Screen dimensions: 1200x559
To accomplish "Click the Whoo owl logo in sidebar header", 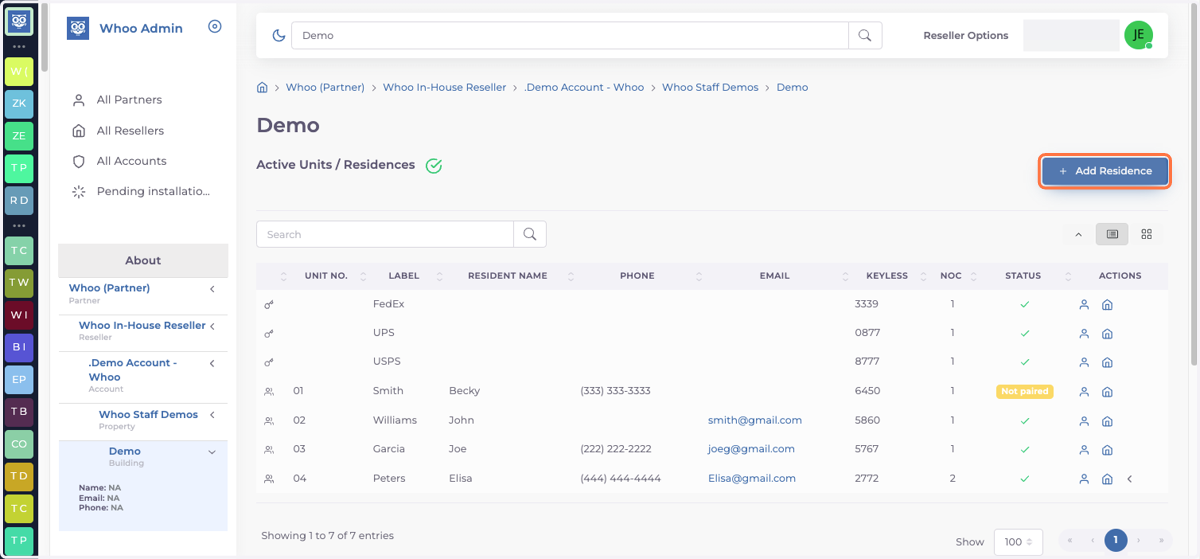I will (x=78, y=28).
